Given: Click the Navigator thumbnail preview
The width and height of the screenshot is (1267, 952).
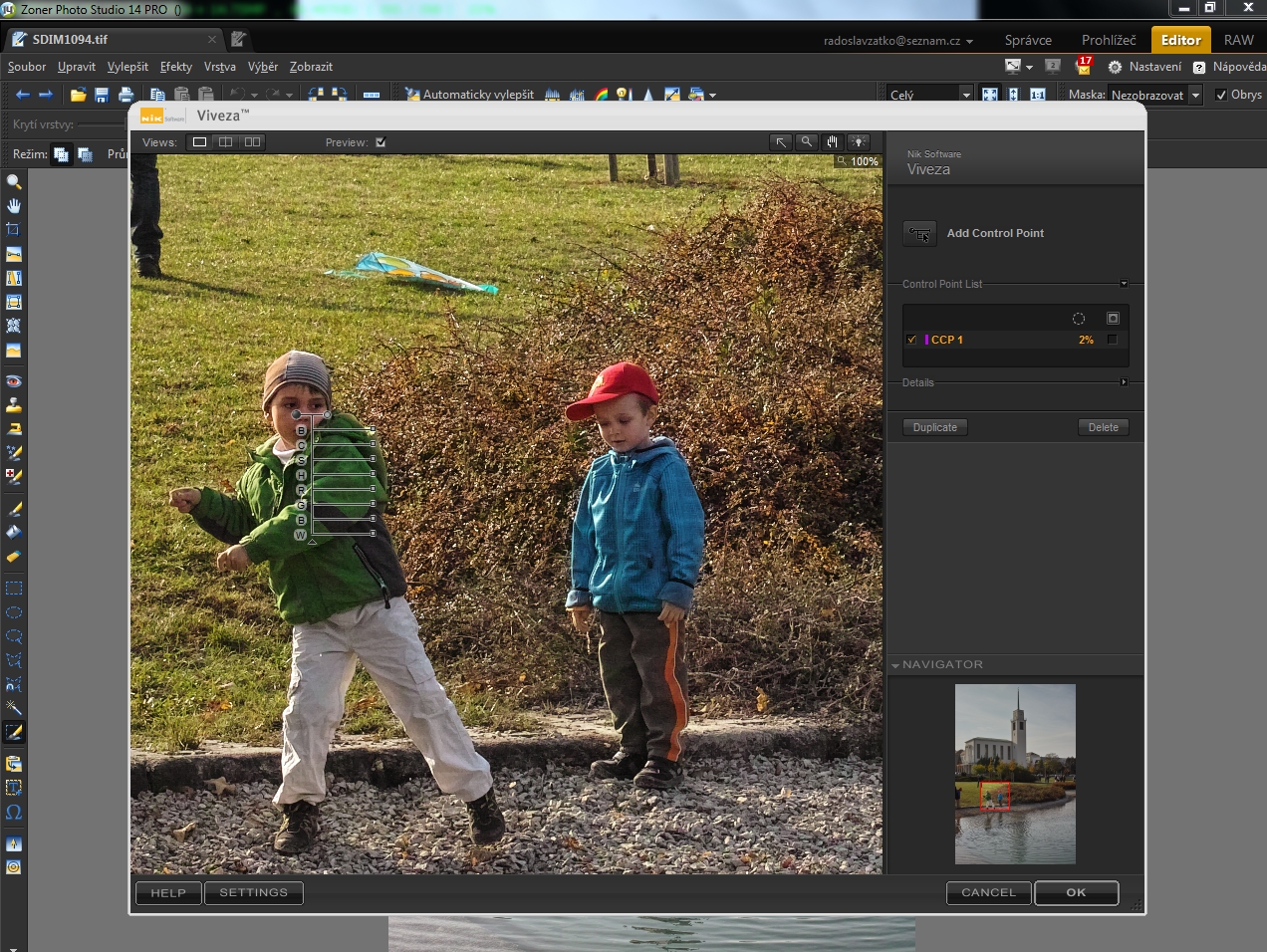Looking at the screenshot, I should pos(1015,774).
